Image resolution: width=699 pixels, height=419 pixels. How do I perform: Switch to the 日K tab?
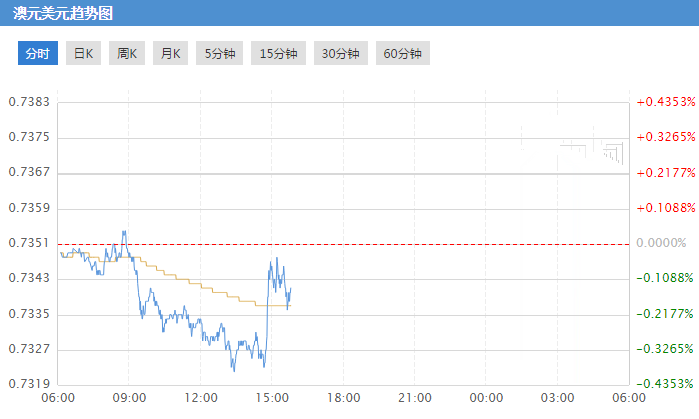pyautogui.click(x=81, y=54)
